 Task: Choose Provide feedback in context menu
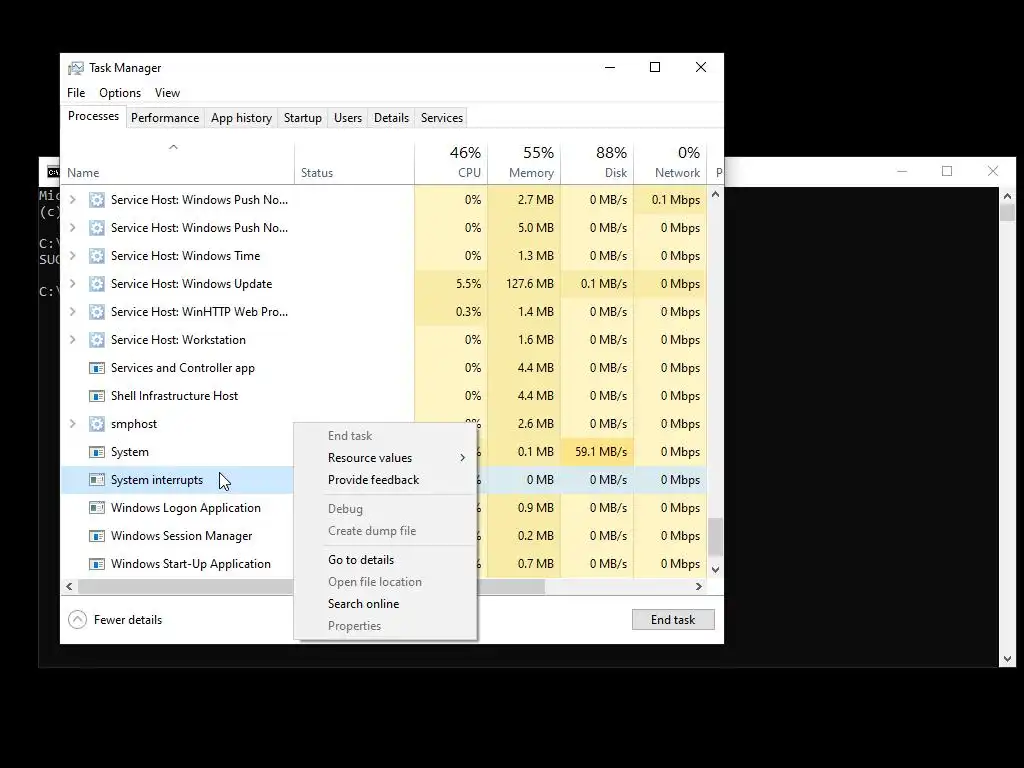(x=385, y=480)
